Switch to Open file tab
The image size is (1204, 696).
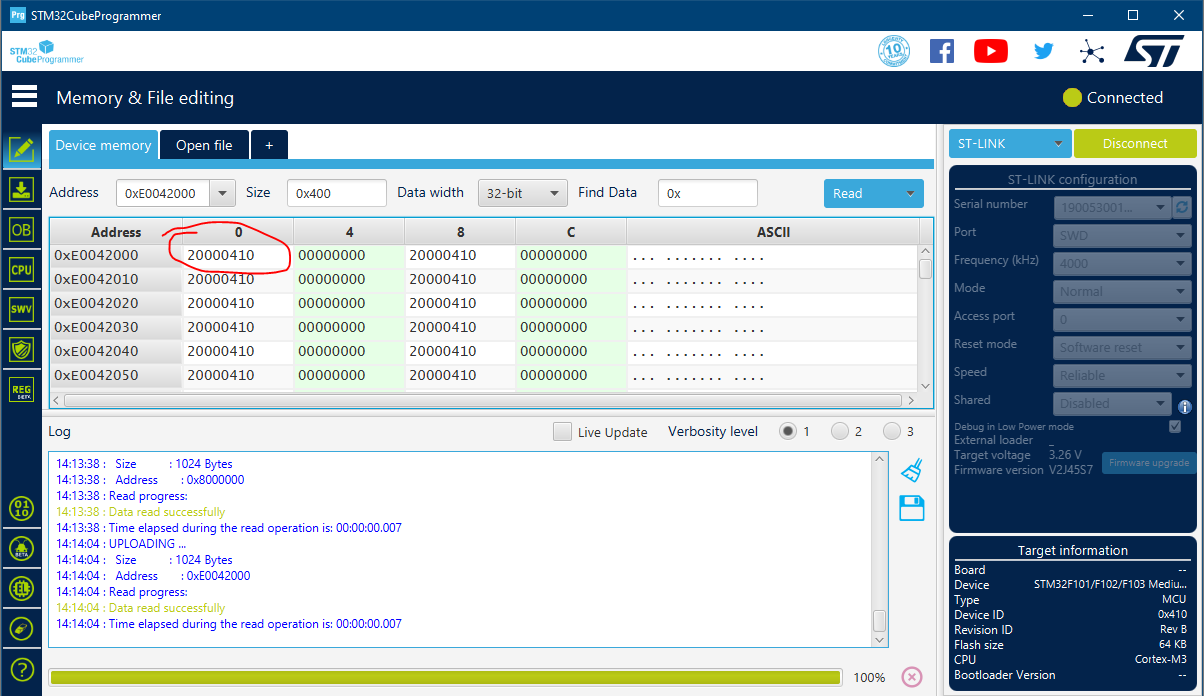pyautogui.click(x=204, y=145)
